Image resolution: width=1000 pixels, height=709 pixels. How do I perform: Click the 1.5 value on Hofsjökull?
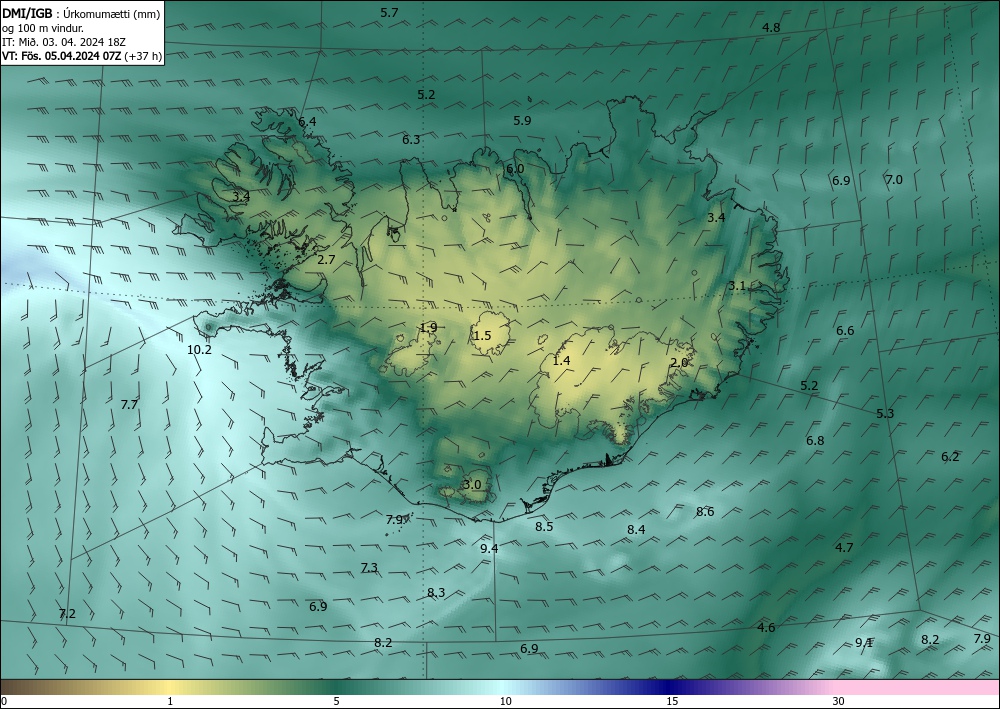pyautogui.click(x=483, y=335)
